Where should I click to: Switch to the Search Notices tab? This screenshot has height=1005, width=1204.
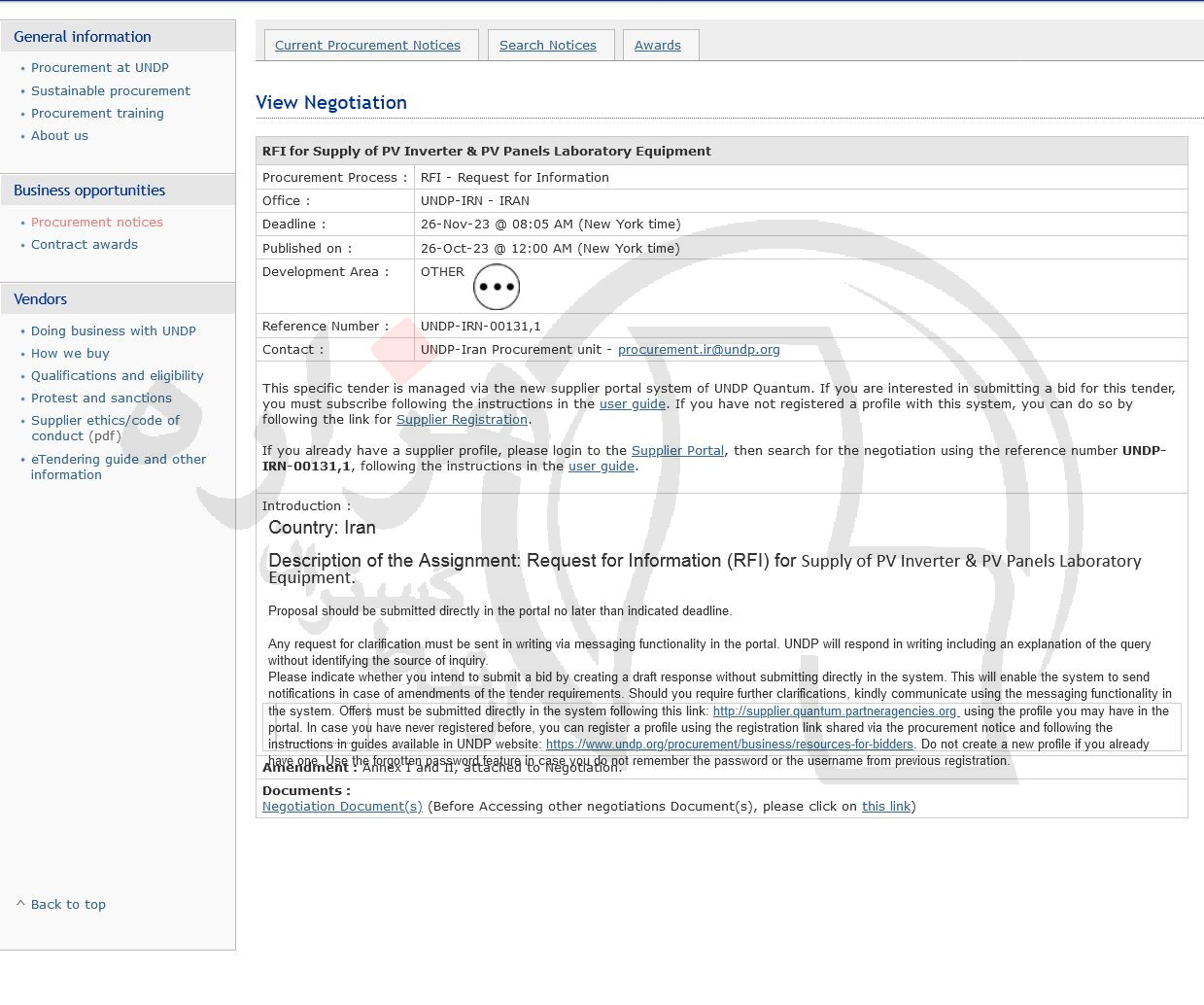coord(547,45)
